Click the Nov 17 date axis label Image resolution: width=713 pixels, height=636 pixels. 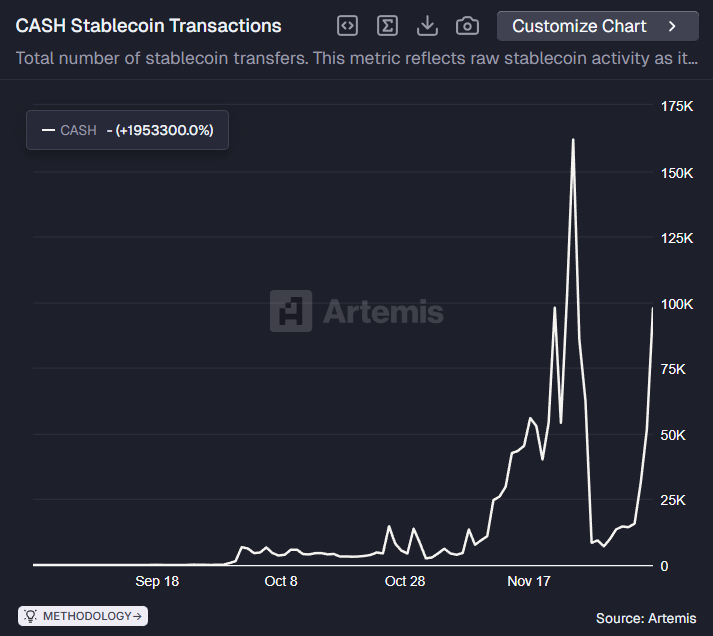click(x=529, y=581)
